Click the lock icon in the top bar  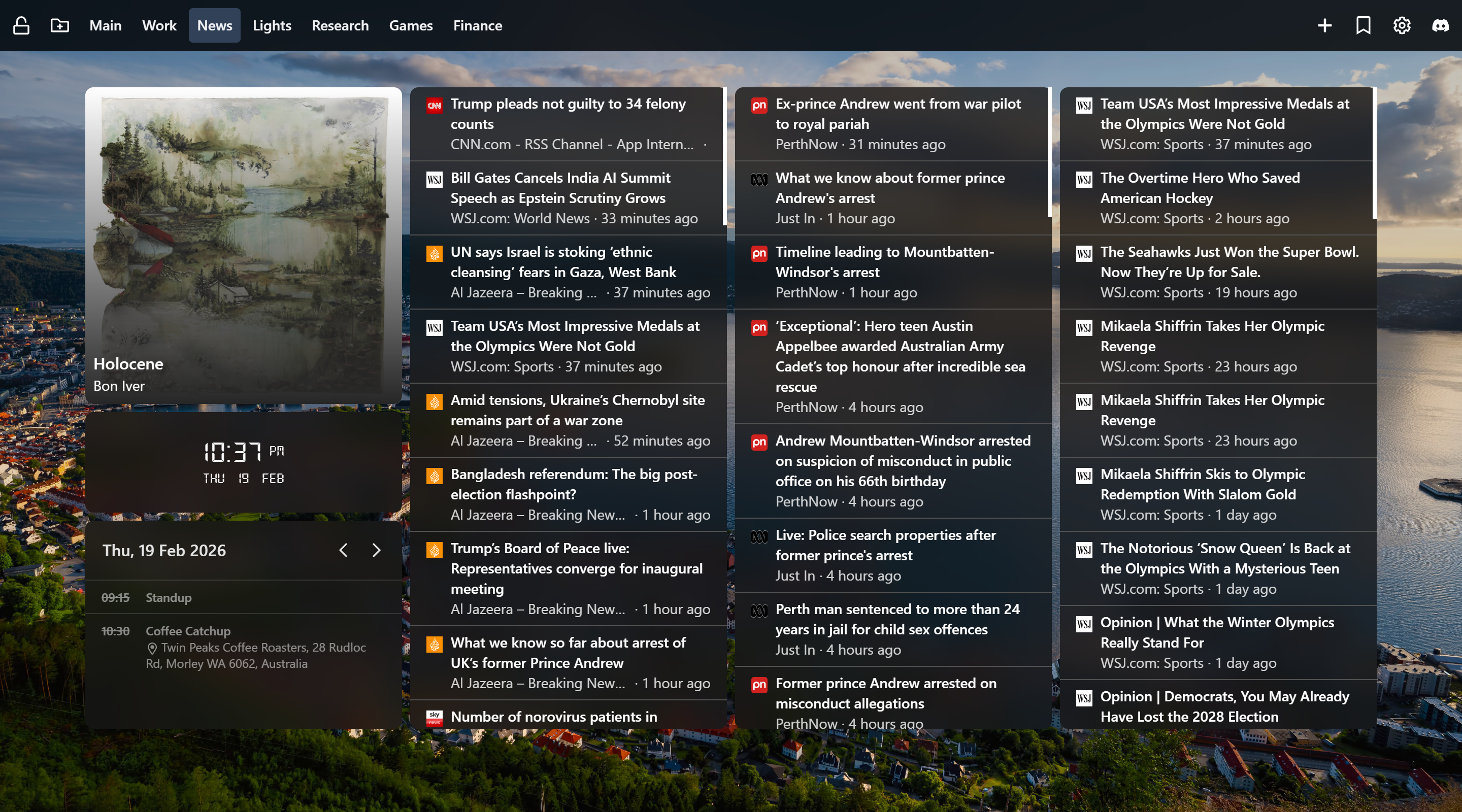click(x=21, y=25)
